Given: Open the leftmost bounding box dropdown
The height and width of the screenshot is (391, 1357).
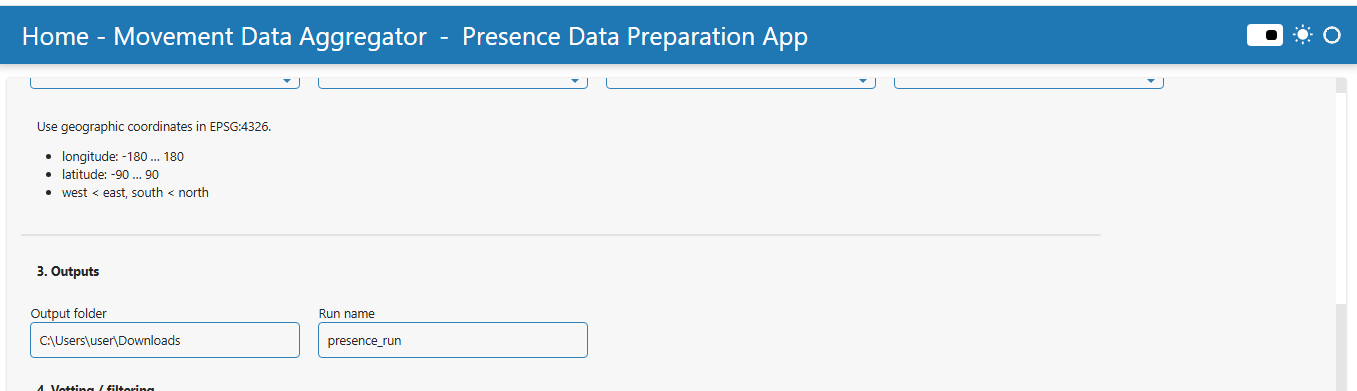Looking at the screenshot, I should (165, 81).
